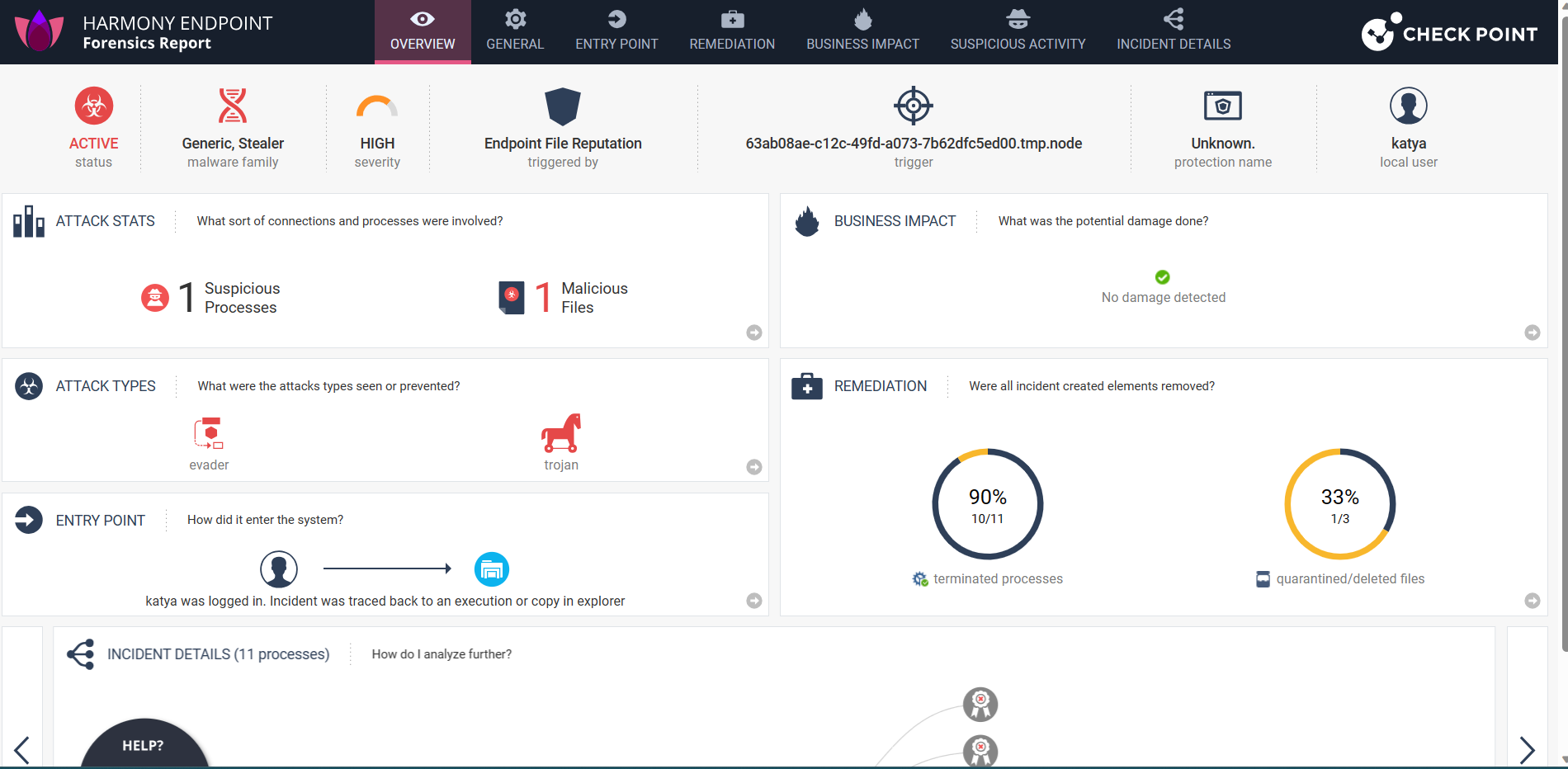View the Suspicious Activity tab

1018,32
